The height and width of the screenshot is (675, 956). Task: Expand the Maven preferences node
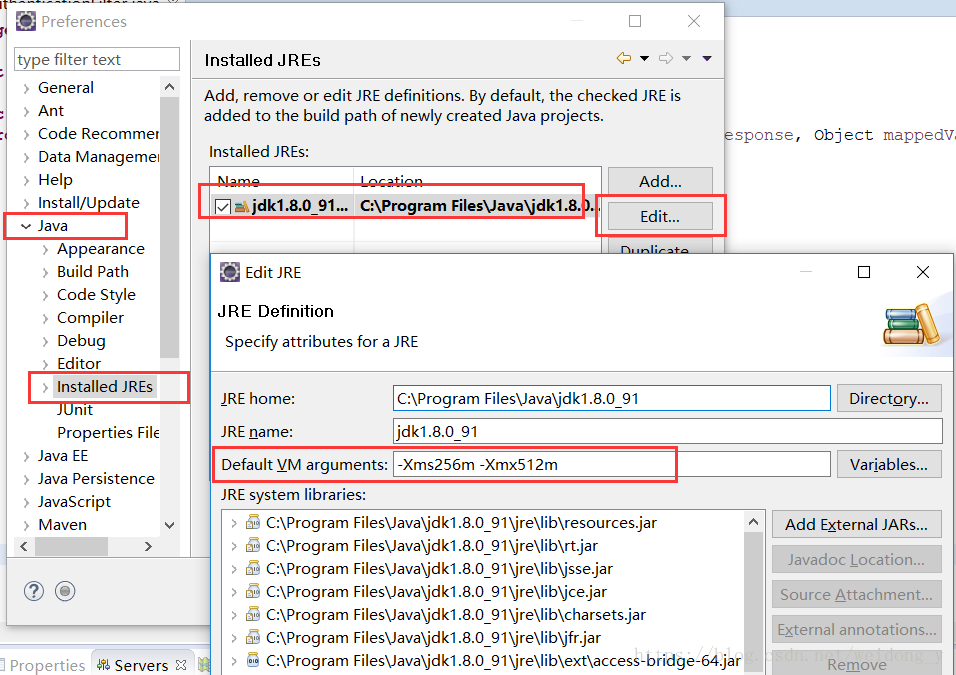26,526
